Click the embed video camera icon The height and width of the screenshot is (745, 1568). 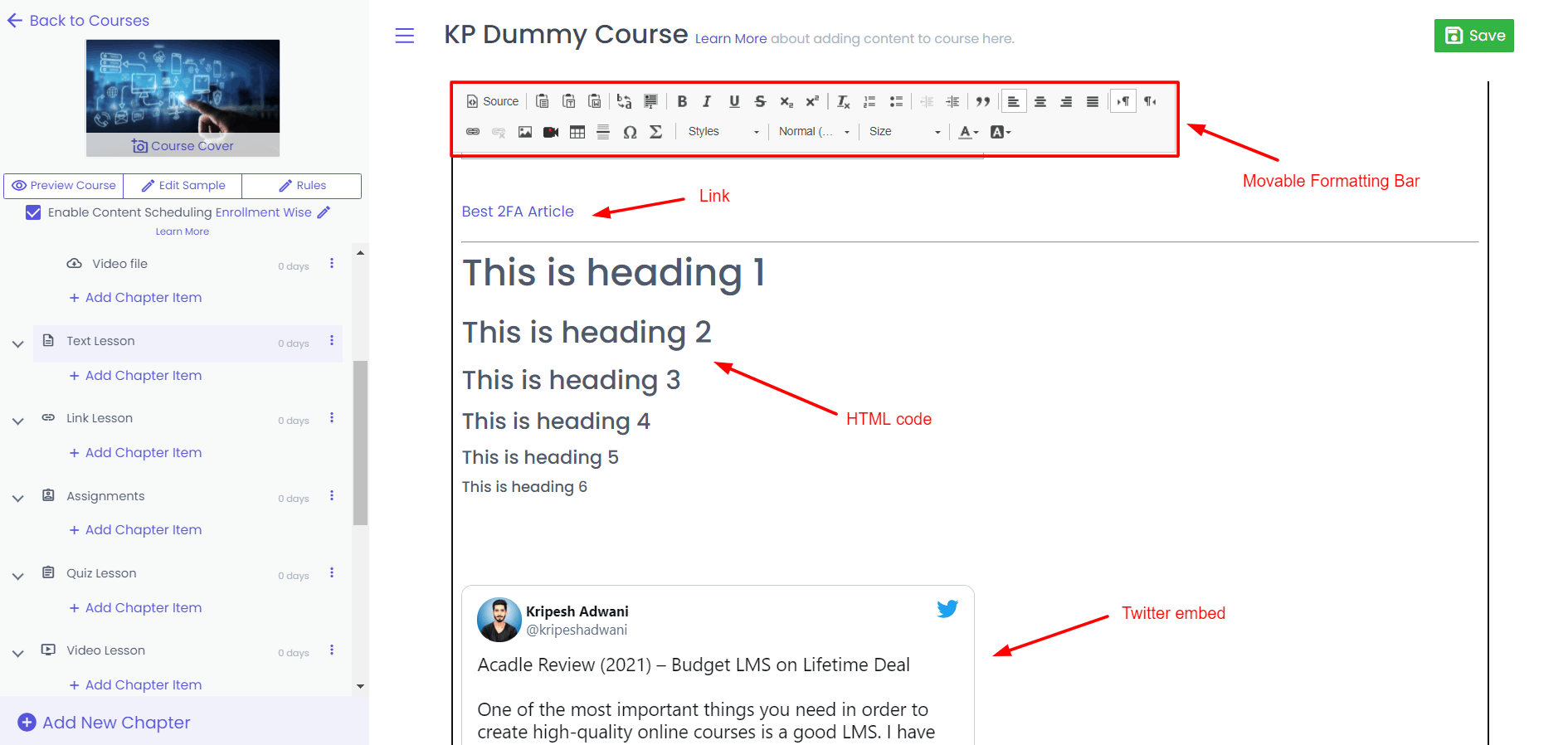(x=551, y=132)
